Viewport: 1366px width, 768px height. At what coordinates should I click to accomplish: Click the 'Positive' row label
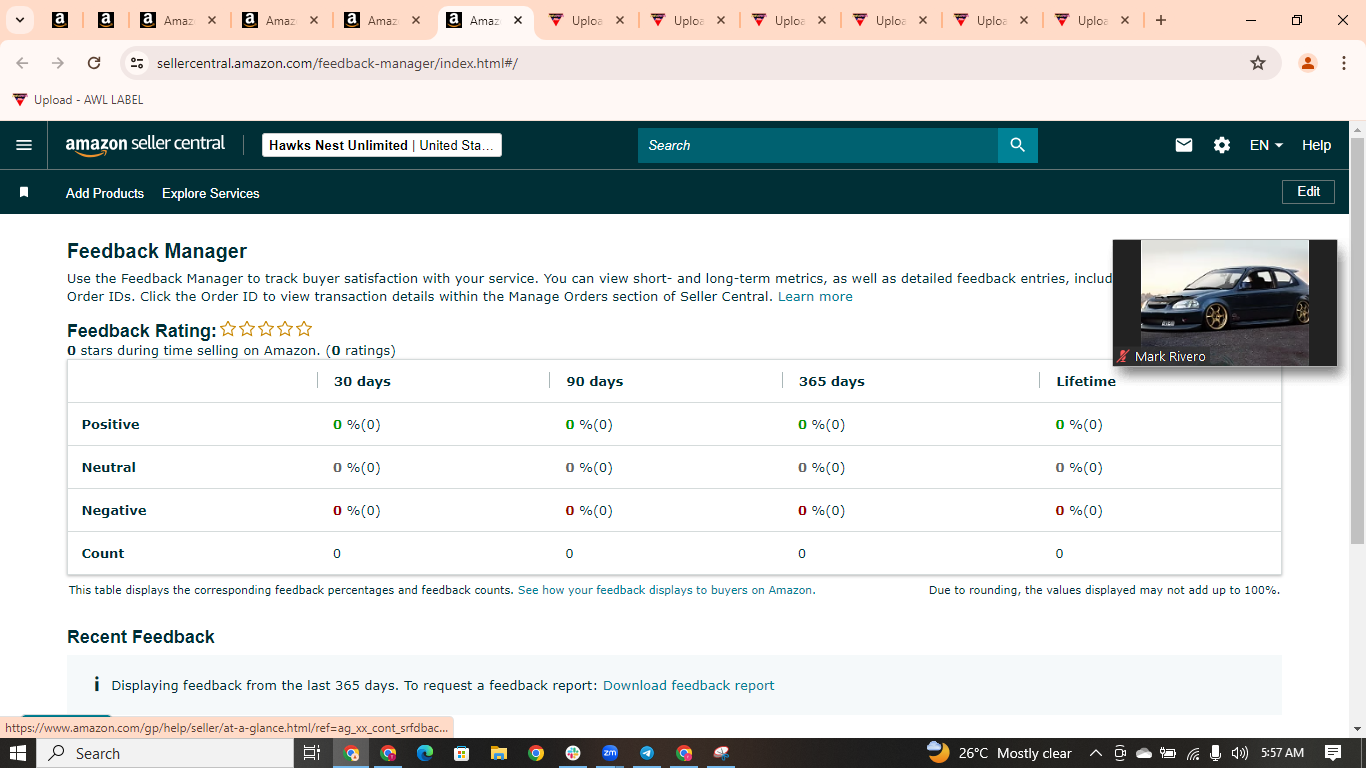111,424
